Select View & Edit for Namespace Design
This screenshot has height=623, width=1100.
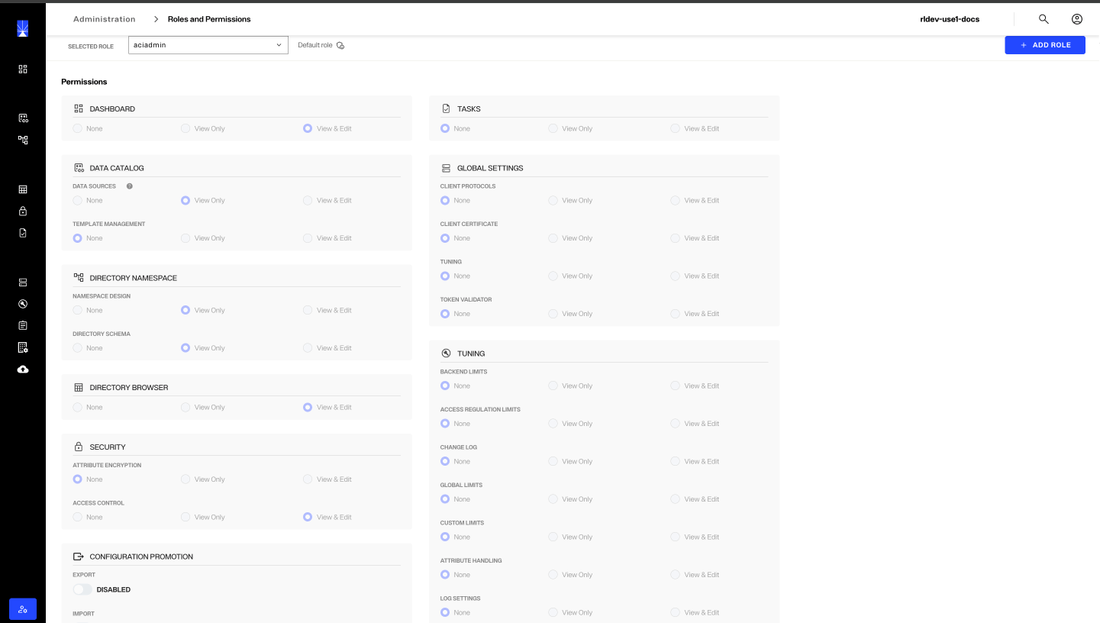(x=307, y=310)
